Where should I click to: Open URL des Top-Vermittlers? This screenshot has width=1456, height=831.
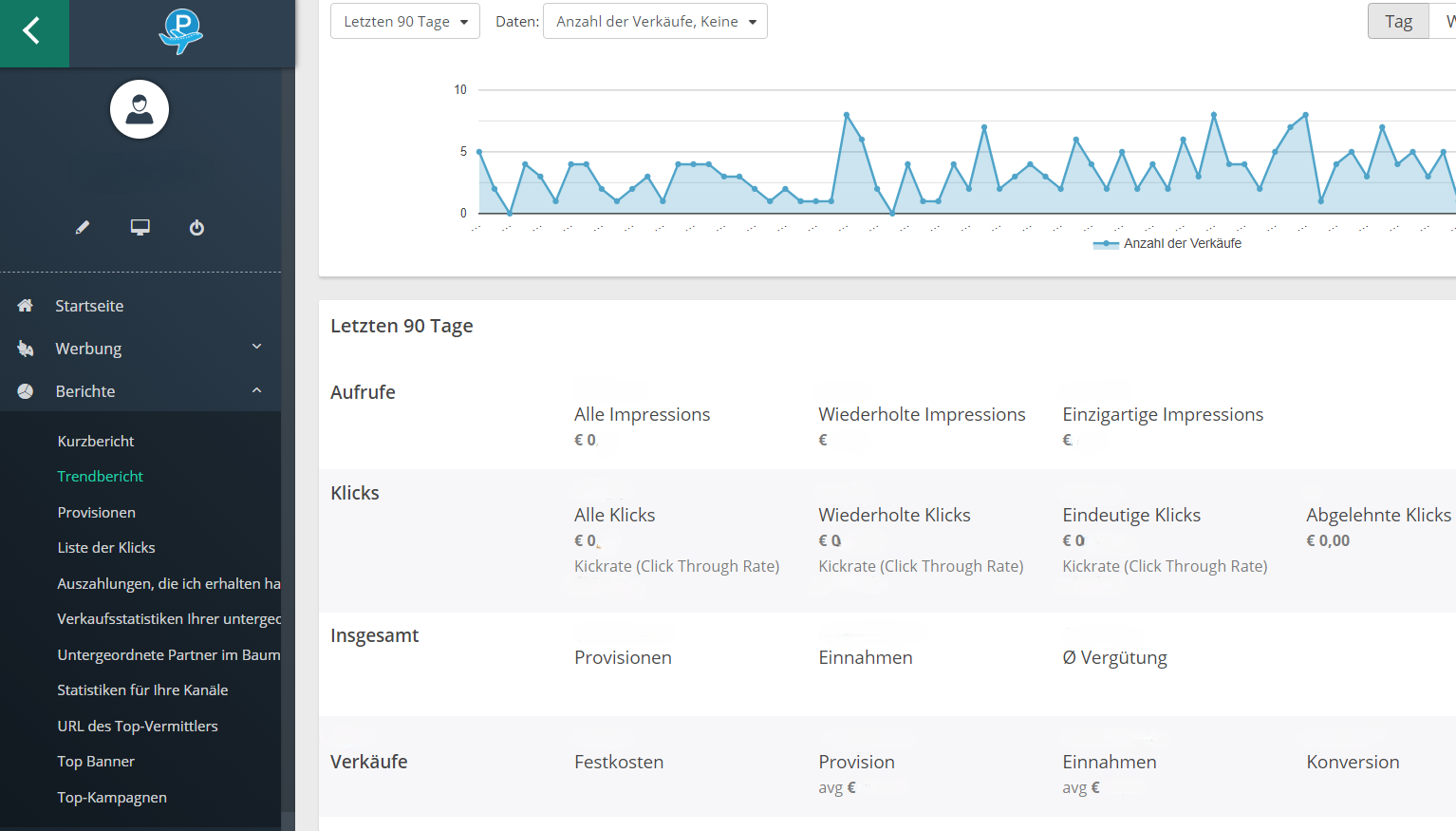tap(138, 726)
